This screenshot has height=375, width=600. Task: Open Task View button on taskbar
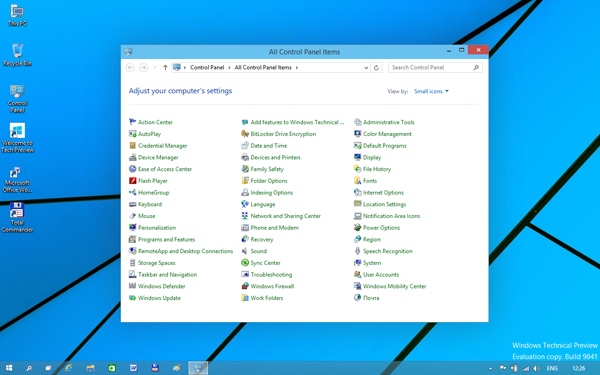(x=48, y=368)
